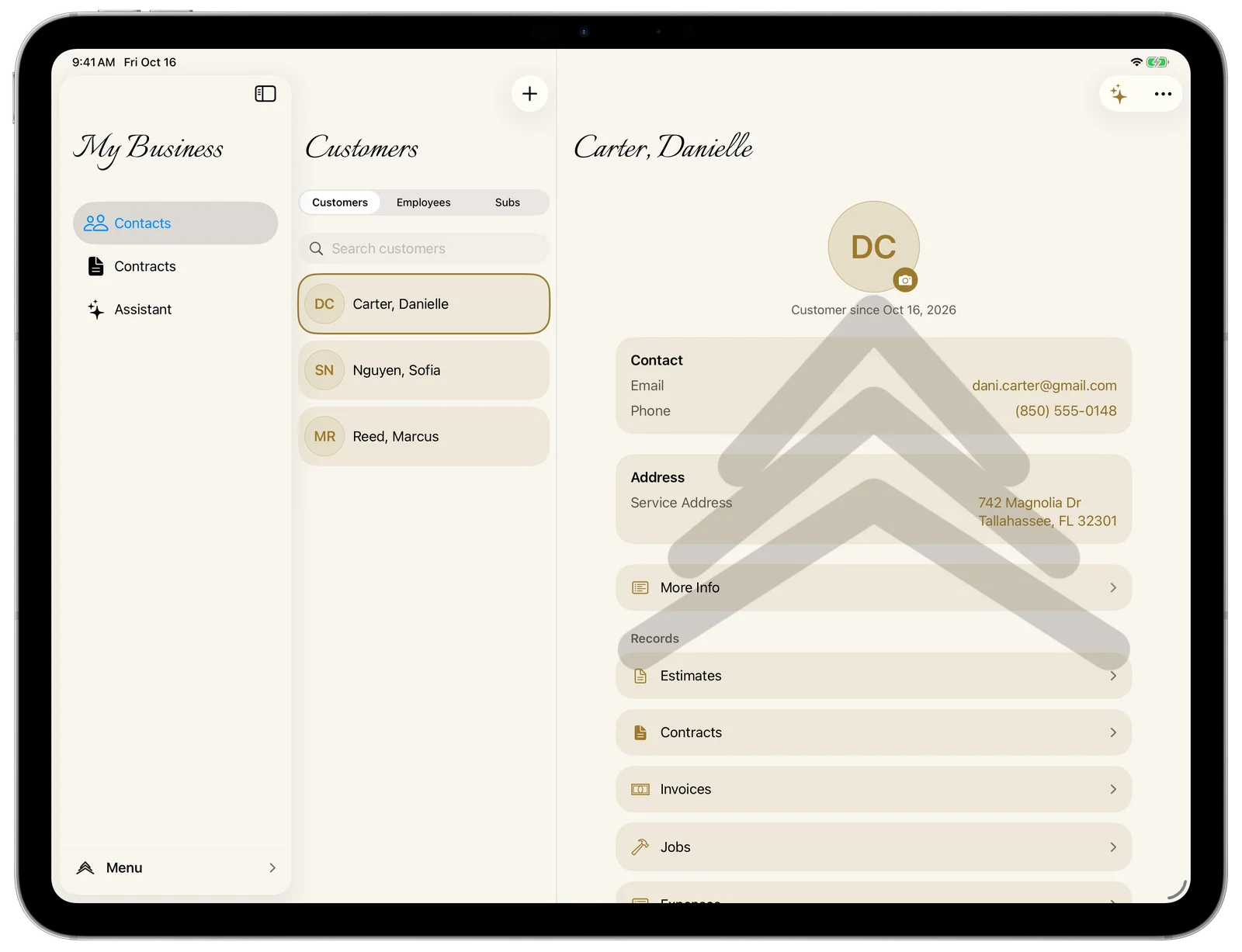Click the search magnifier icon
Screen dimensions: 1242x952
(316, 249)
